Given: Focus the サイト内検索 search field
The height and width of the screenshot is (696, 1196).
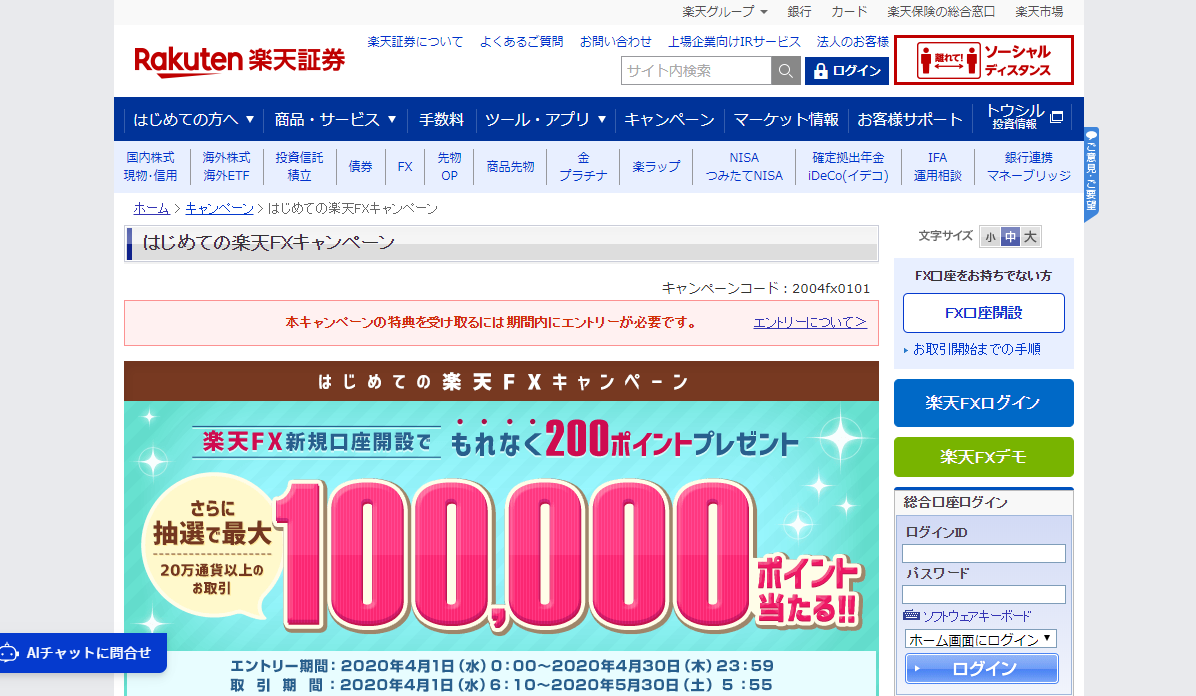Looking at the screenshot, I should 696,71.
